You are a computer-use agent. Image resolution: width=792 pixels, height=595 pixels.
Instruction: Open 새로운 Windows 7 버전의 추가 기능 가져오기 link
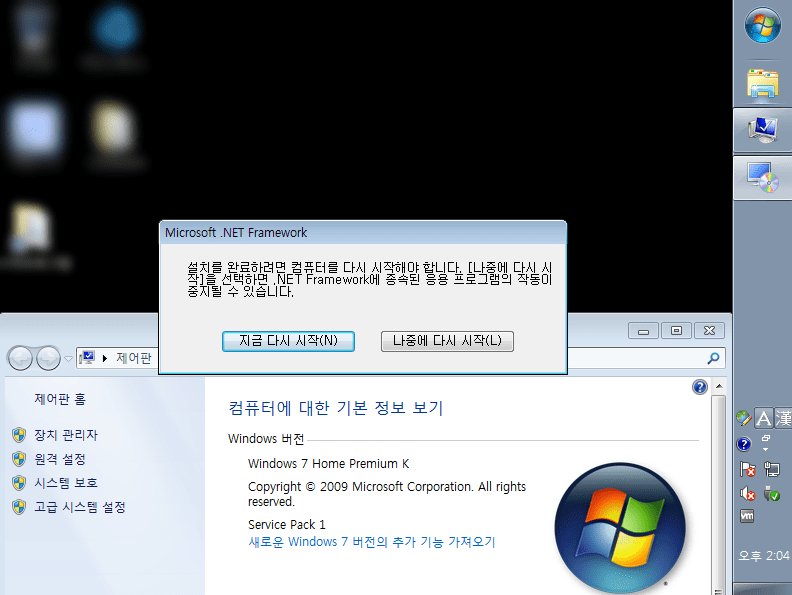(372, 542)
